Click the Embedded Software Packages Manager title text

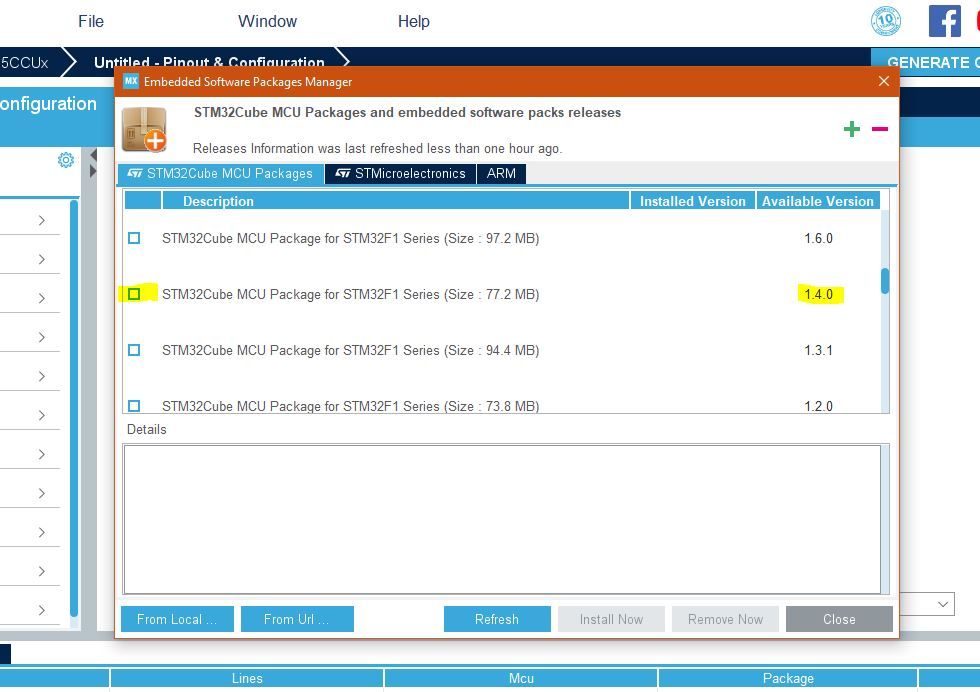(x=248, y=82)
